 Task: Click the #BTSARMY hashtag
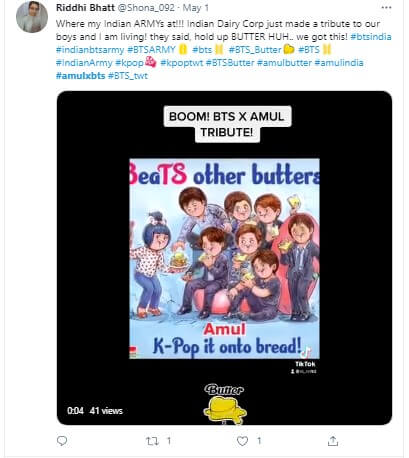[151, 50]
